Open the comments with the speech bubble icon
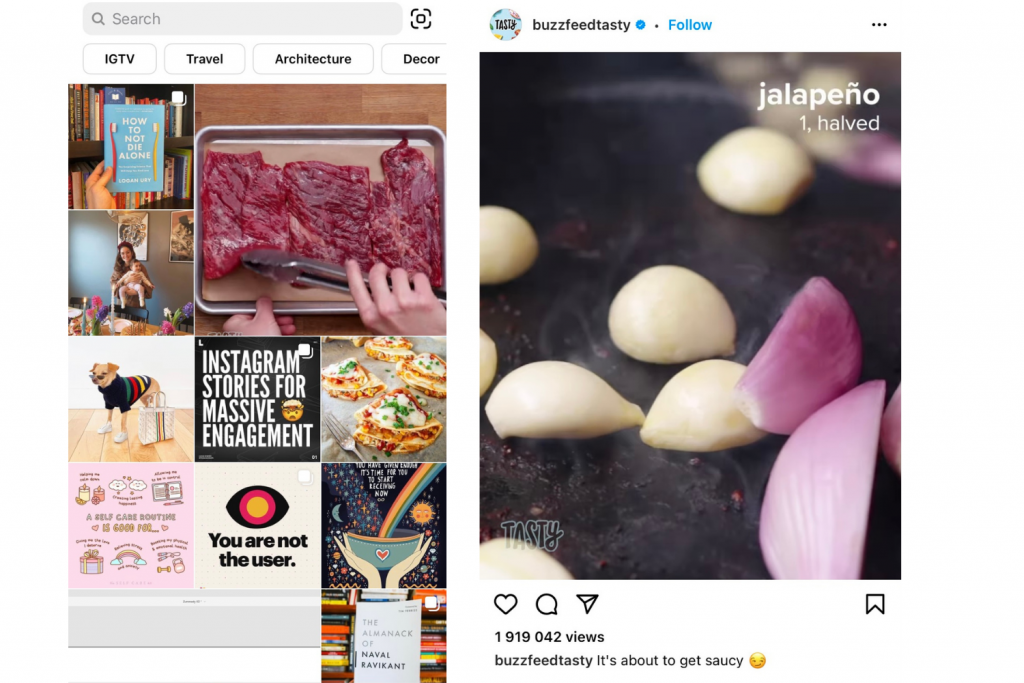The width and height of the screenshot is (1024, 683). 546,604
